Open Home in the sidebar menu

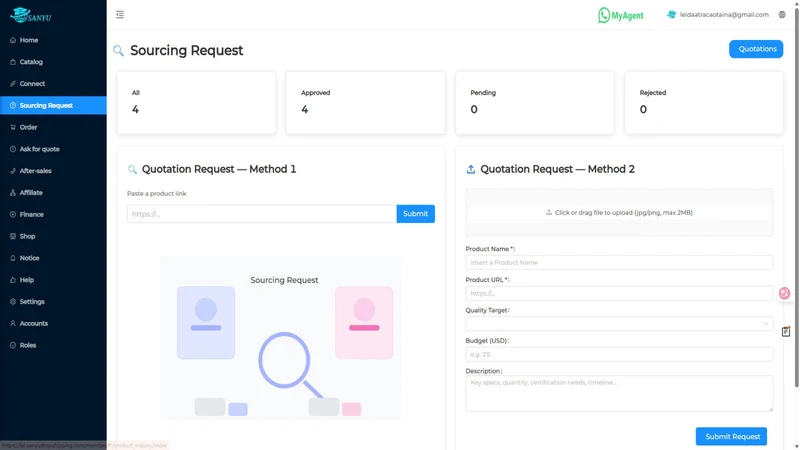pos(53,40)
